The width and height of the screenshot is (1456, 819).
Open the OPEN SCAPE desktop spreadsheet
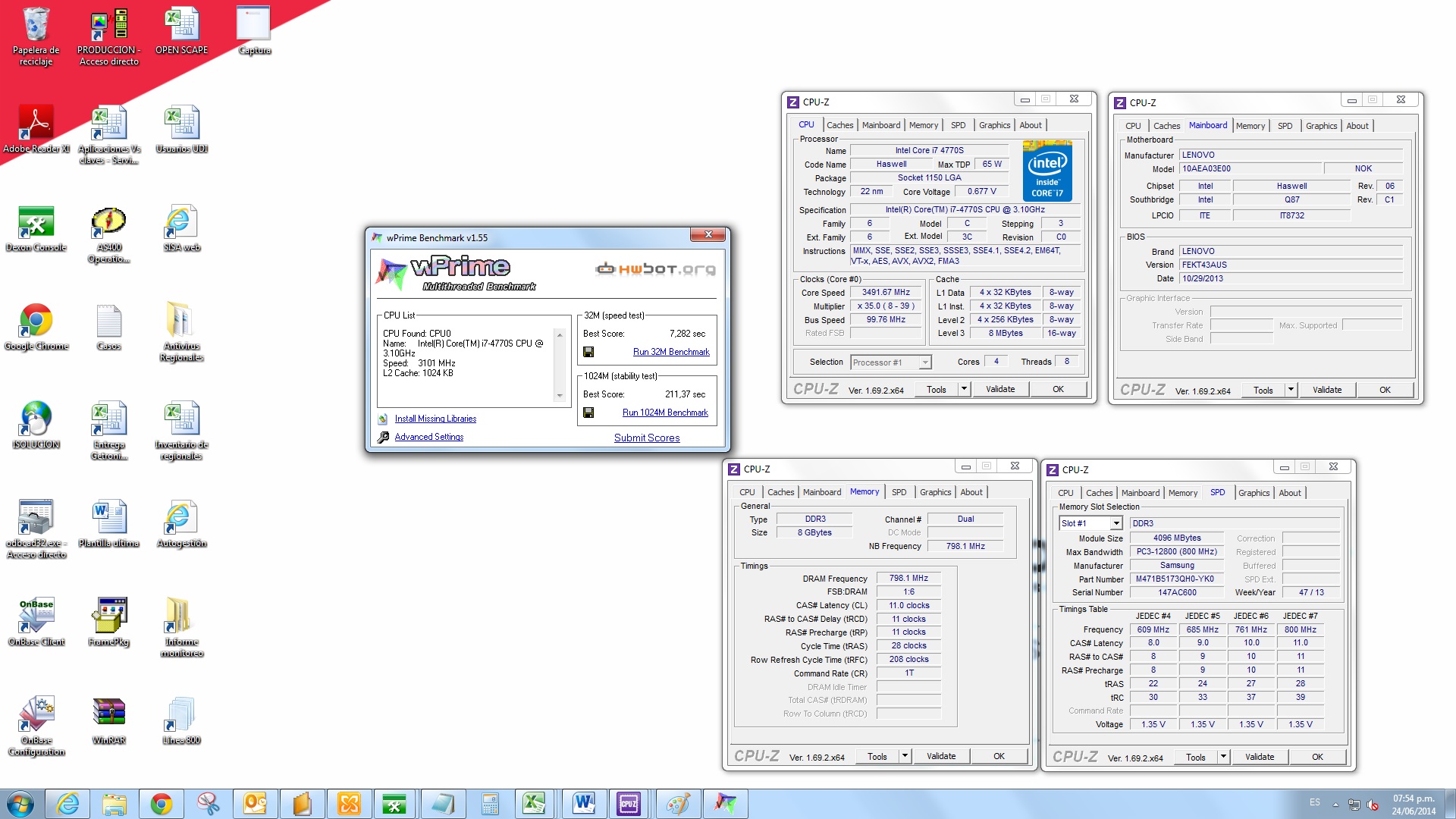182,32
